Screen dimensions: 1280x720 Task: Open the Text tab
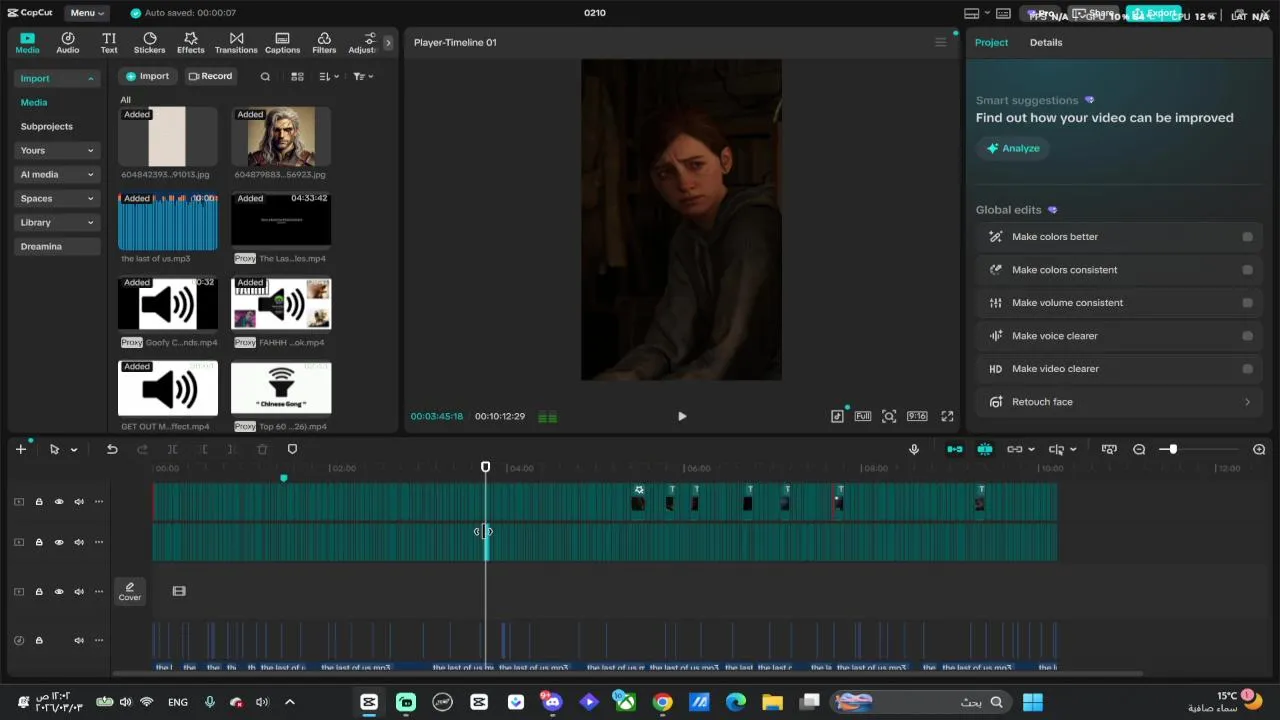[x=109, y=43]
